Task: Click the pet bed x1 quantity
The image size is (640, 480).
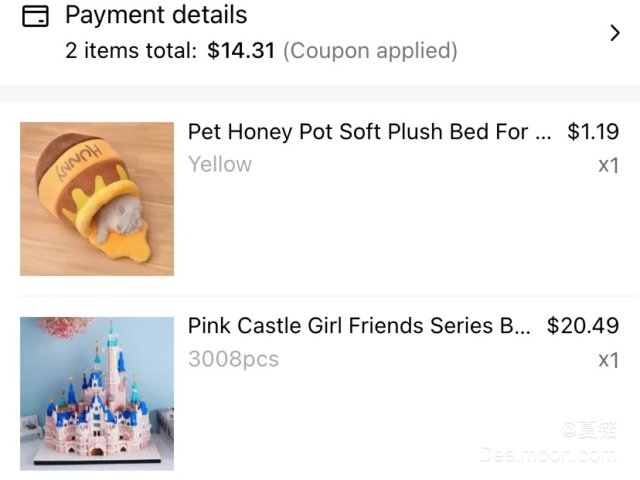Action: (x=609, y=165)
